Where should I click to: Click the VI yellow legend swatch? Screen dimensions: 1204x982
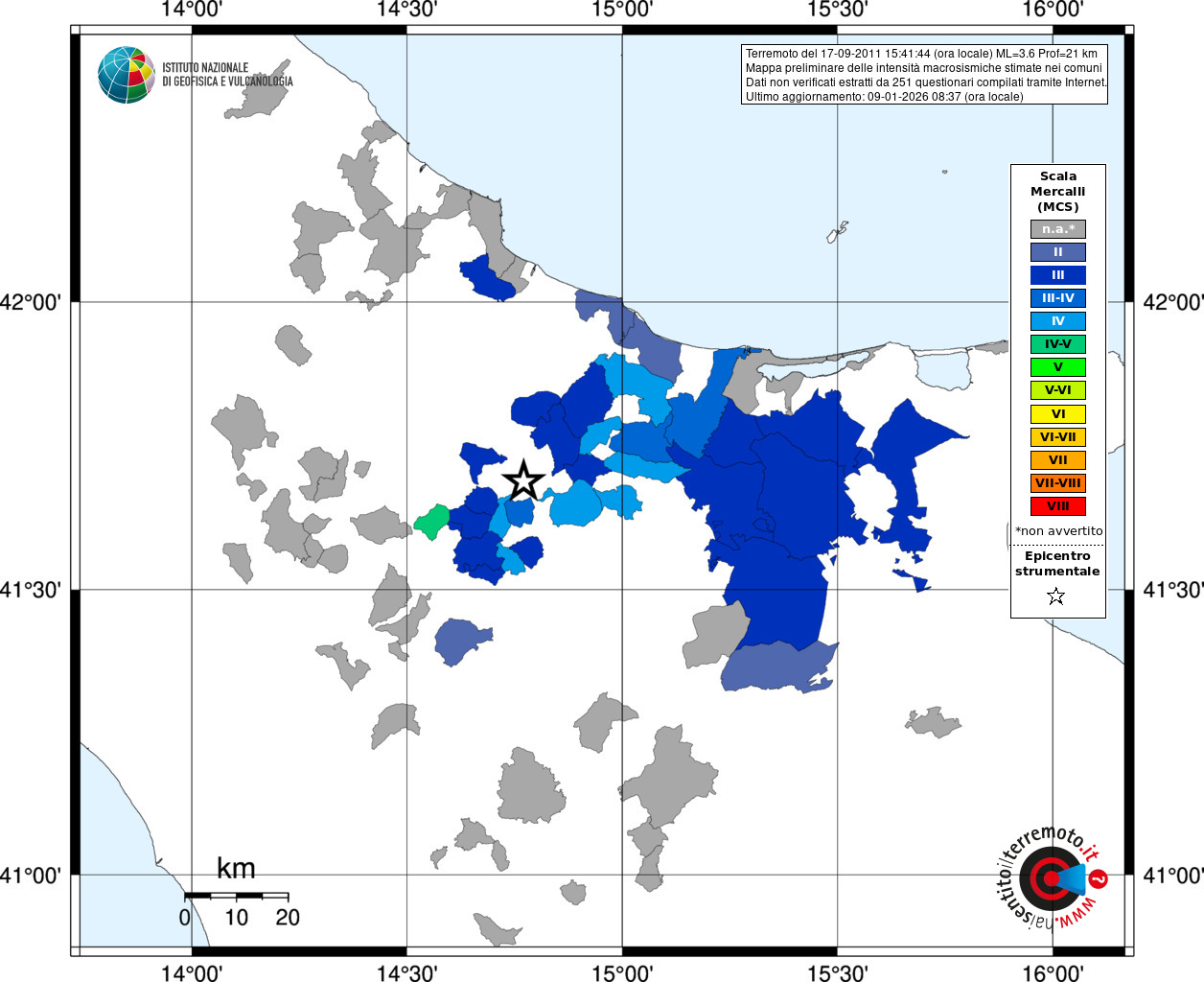tap(1058, 414)
